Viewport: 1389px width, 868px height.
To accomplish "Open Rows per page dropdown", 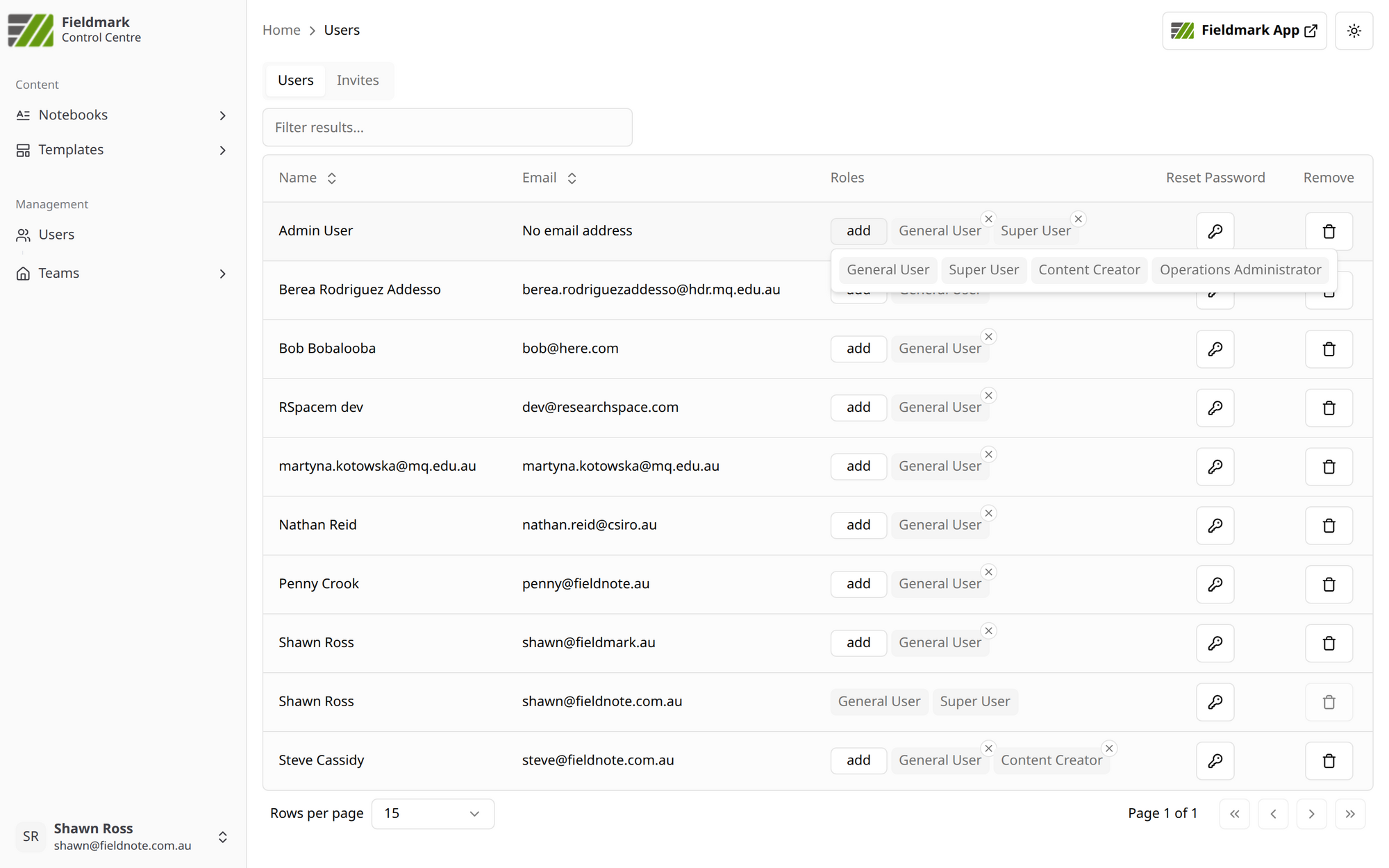I will [x=432, y=814].
